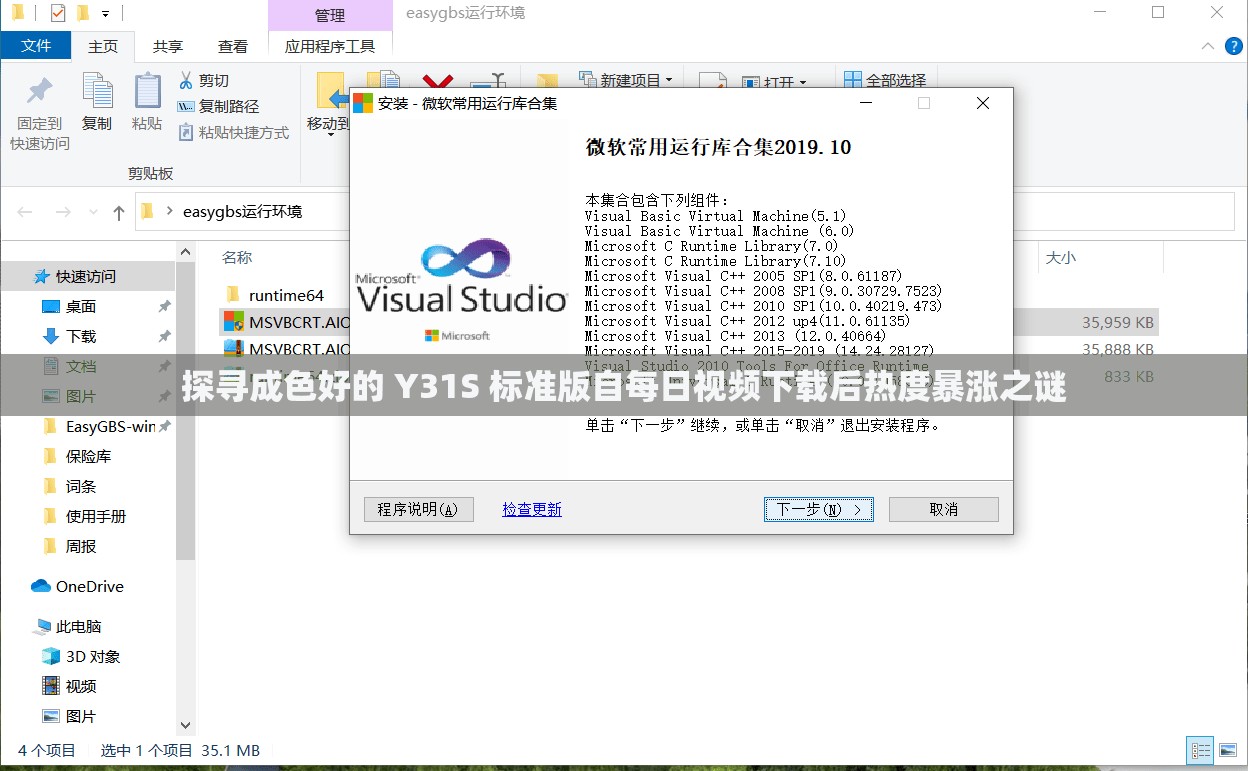Open Downloads (下载) in Quick access
The width and height of the screenshot is (1248, 771).
point(81,336)
